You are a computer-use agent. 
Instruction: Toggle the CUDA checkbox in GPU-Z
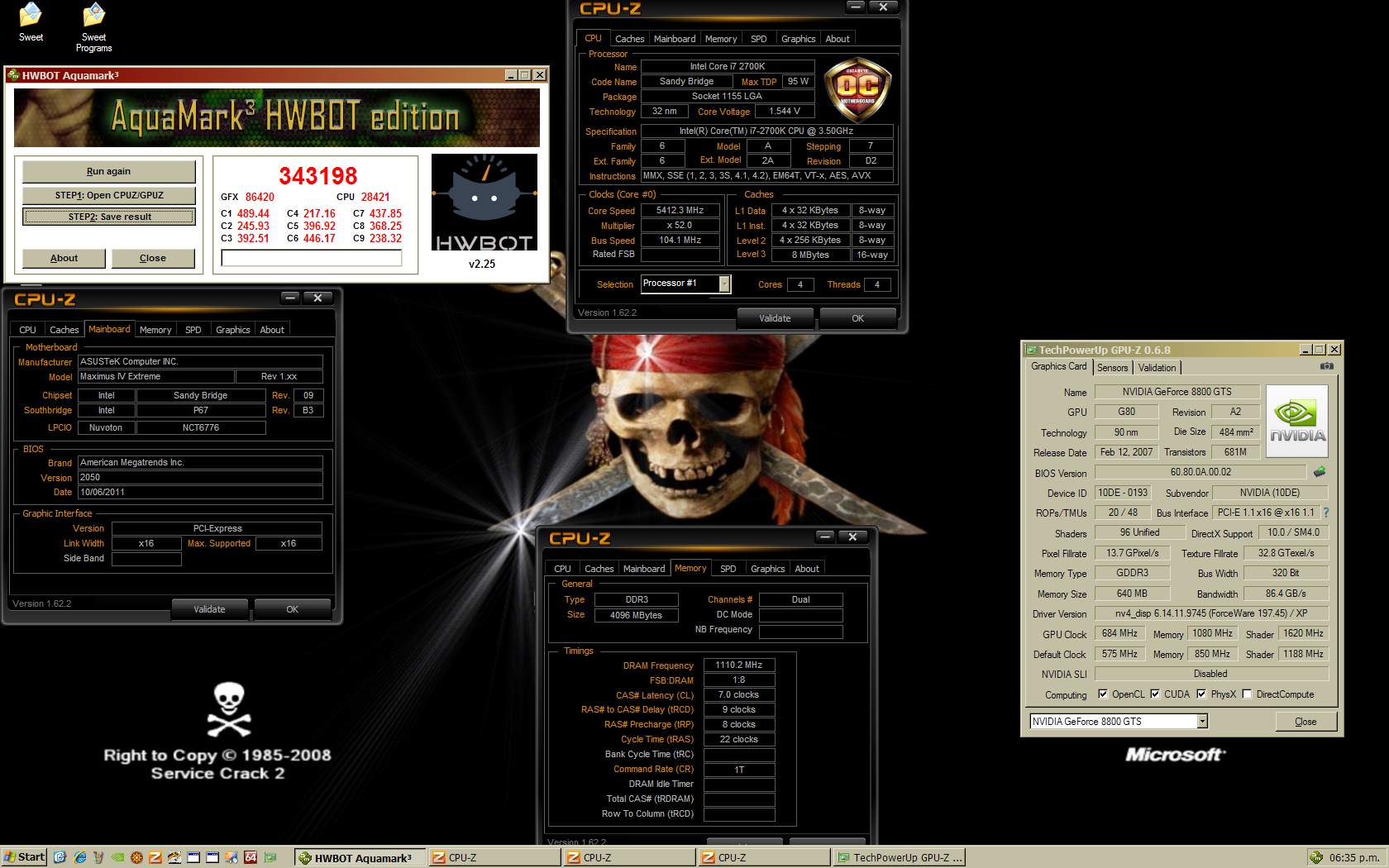click(1155, 694)
